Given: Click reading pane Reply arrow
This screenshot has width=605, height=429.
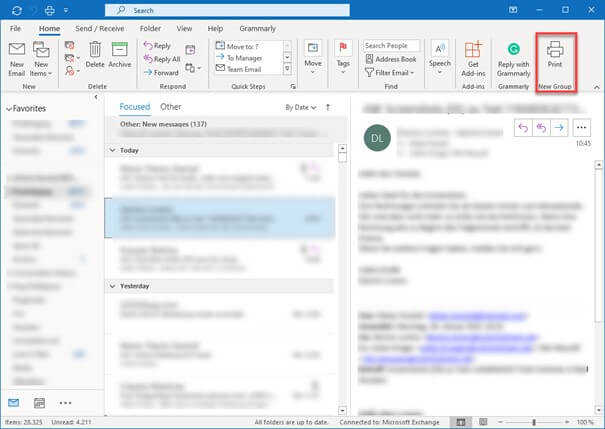Looking at the screenshot, I should 523,128.
